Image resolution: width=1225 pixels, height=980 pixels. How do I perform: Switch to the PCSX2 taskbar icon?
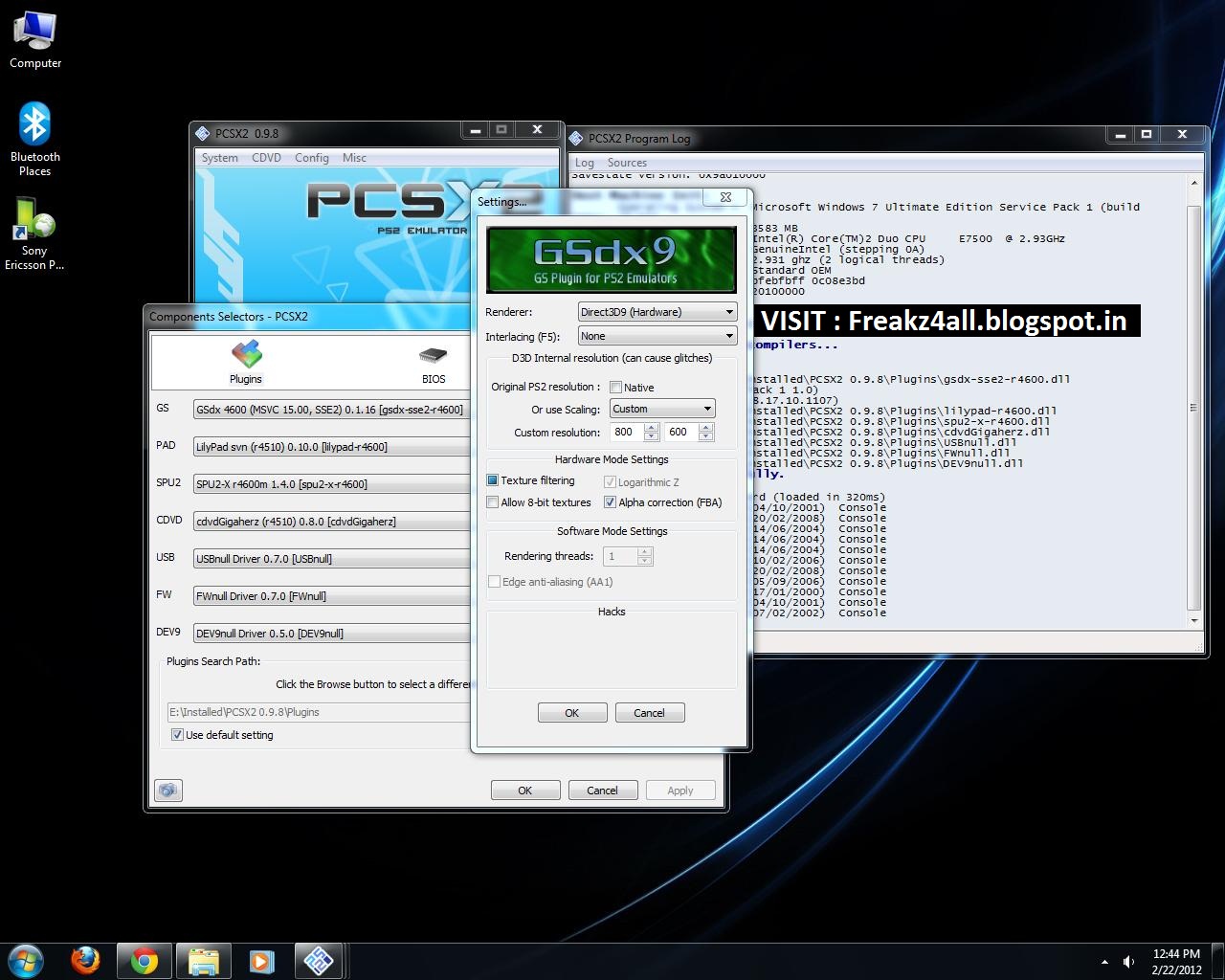319,961
